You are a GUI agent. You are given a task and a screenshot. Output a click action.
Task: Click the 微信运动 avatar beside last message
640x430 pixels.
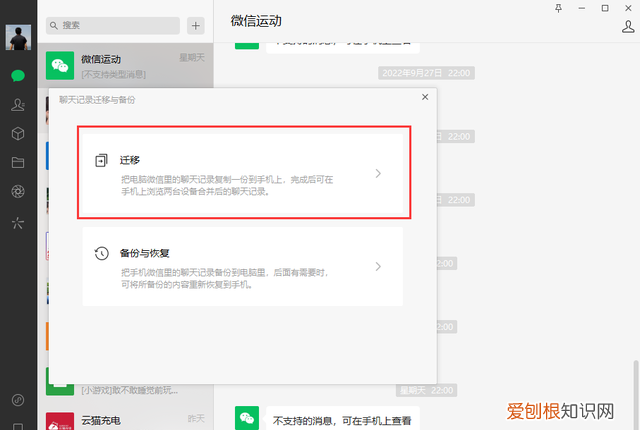(x=247, y=418)
